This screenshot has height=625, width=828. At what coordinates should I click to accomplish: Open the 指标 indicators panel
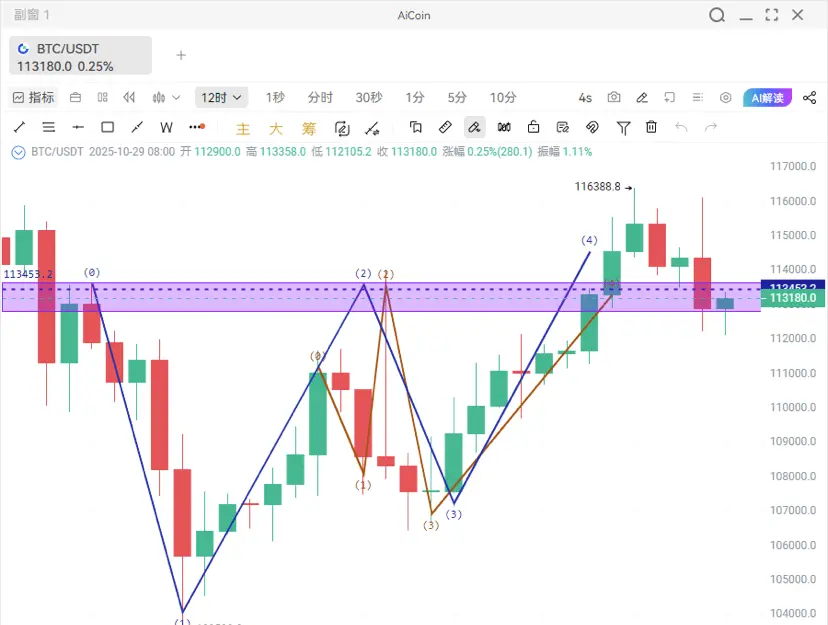pos(33,98)
